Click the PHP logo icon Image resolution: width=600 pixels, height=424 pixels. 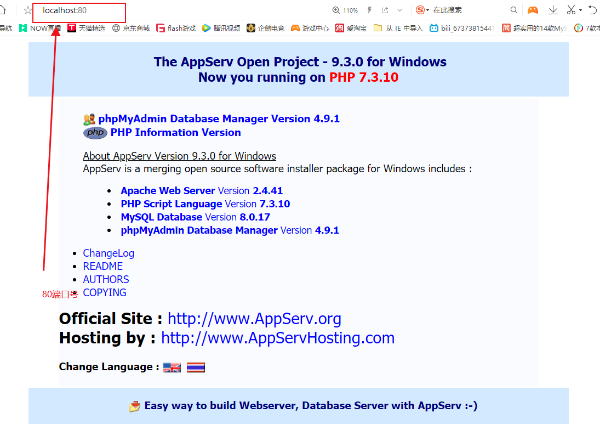[95, 133]
